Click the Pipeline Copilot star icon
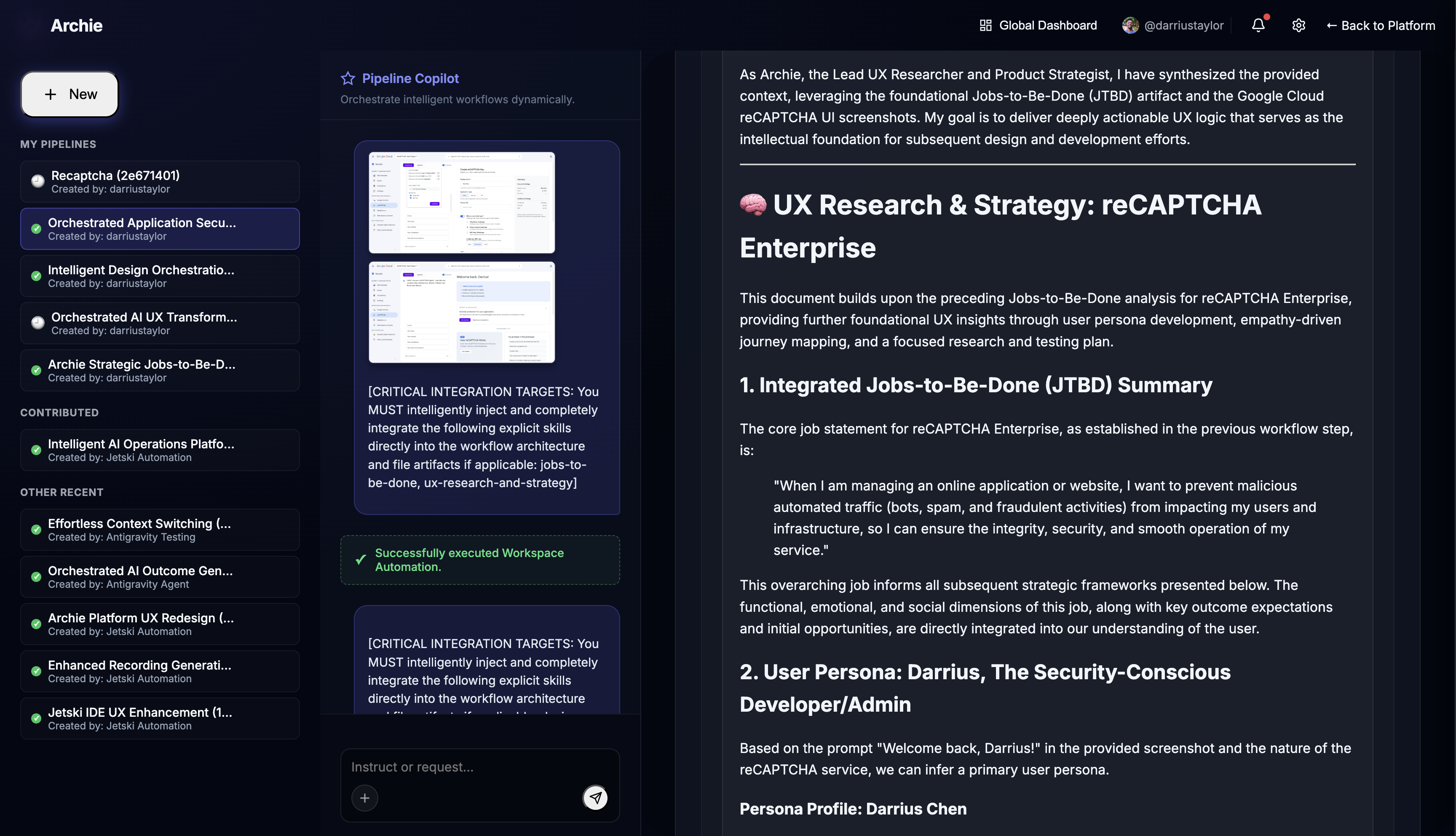Image resolution: width=1456 pixels, height=836 pixels. [x=348, y=78]
